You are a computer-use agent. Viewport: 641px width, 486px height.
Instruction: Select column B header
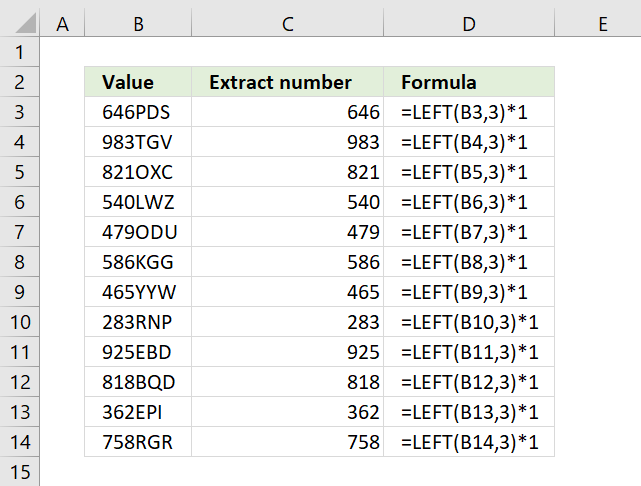[138, 24]
